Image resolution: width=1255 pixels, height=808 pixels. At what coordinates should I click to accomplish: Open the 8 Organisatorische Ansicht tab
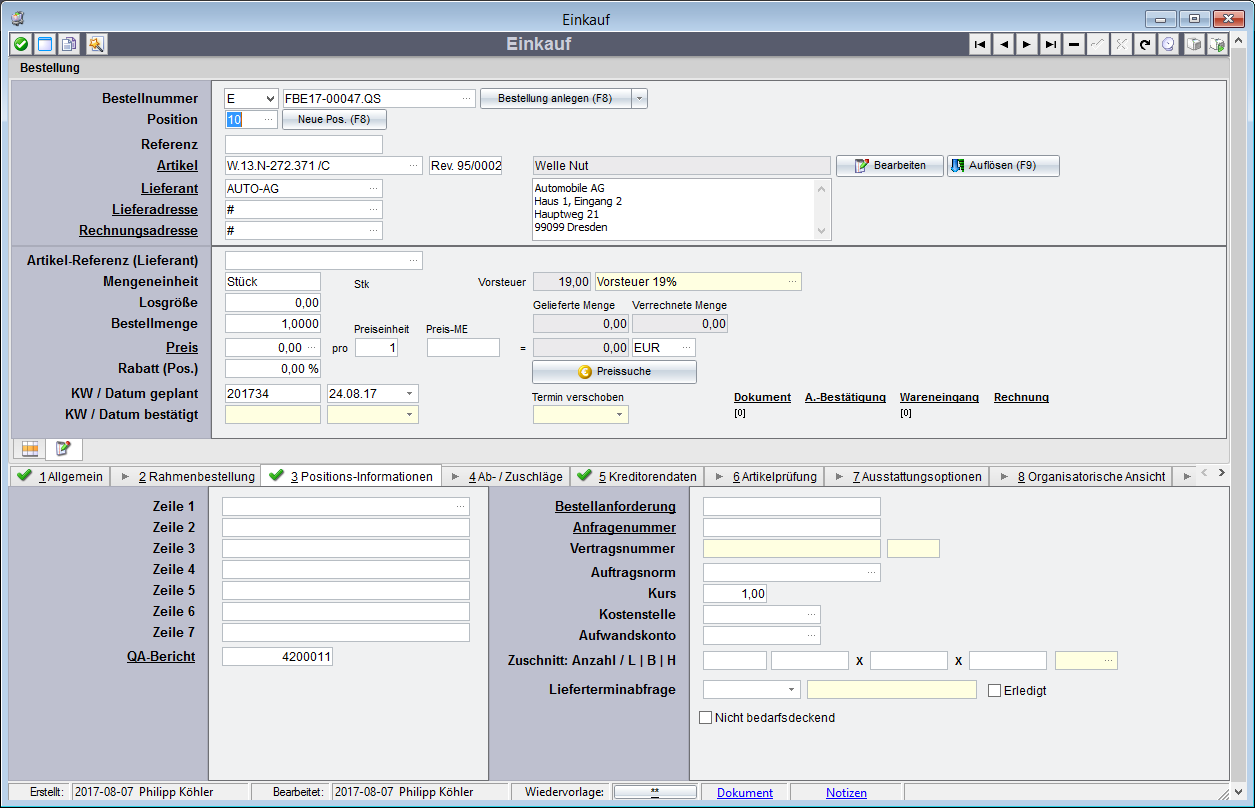coord(1081,477)
